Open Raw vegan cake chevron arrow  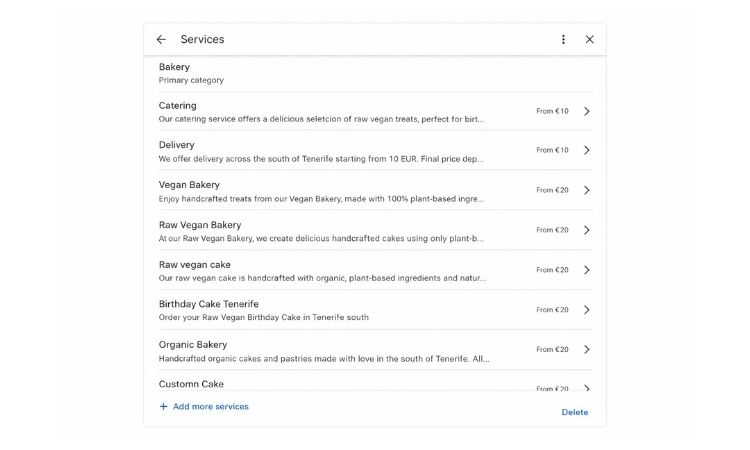[x=587, y=270]
